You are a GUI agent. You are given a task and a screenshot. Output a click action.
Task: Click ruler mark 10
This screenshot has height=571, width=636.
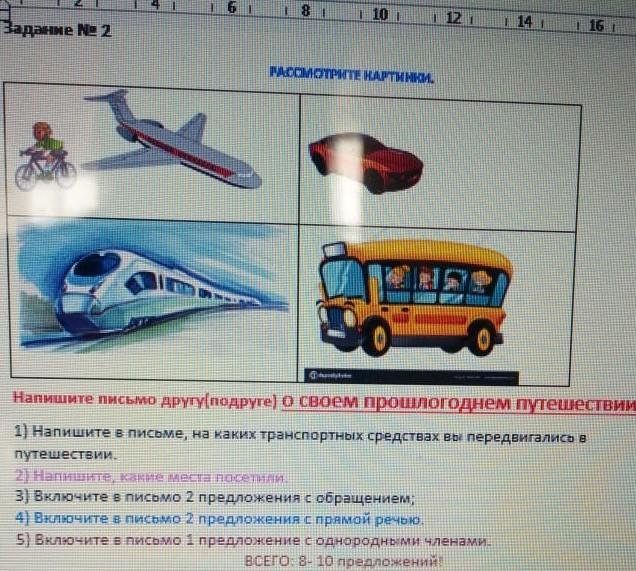click(380, 15)
